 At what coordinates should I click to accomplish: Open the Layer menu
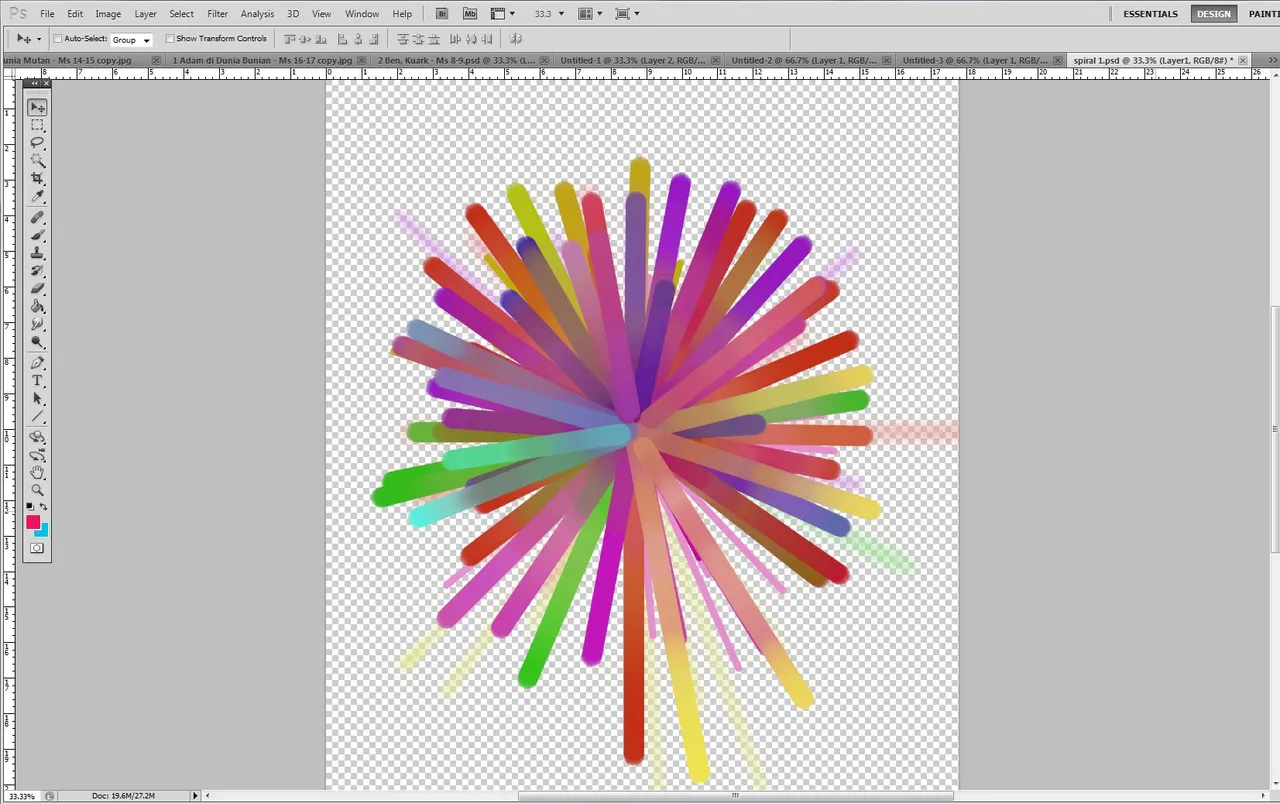(x=145, y=14)
